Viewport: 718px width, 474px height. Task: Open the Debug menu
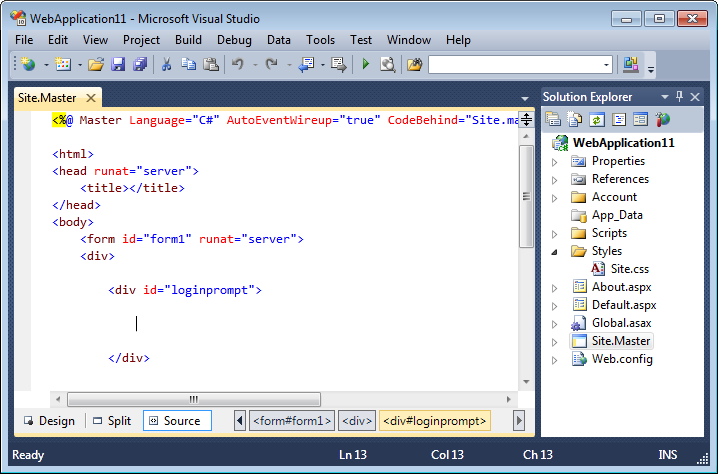pyautogui.click(x=234, y=40)
